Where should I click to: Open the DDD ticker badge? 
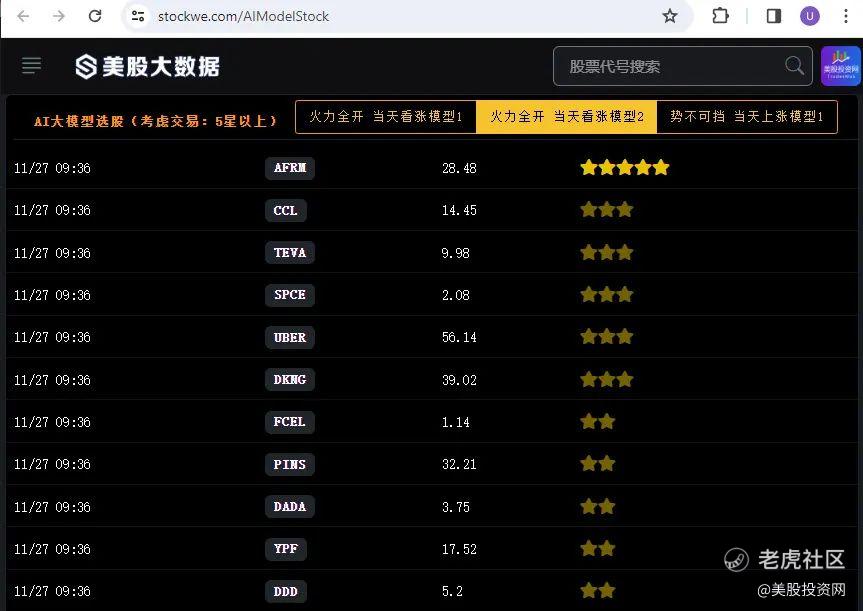tap(286, 591)
